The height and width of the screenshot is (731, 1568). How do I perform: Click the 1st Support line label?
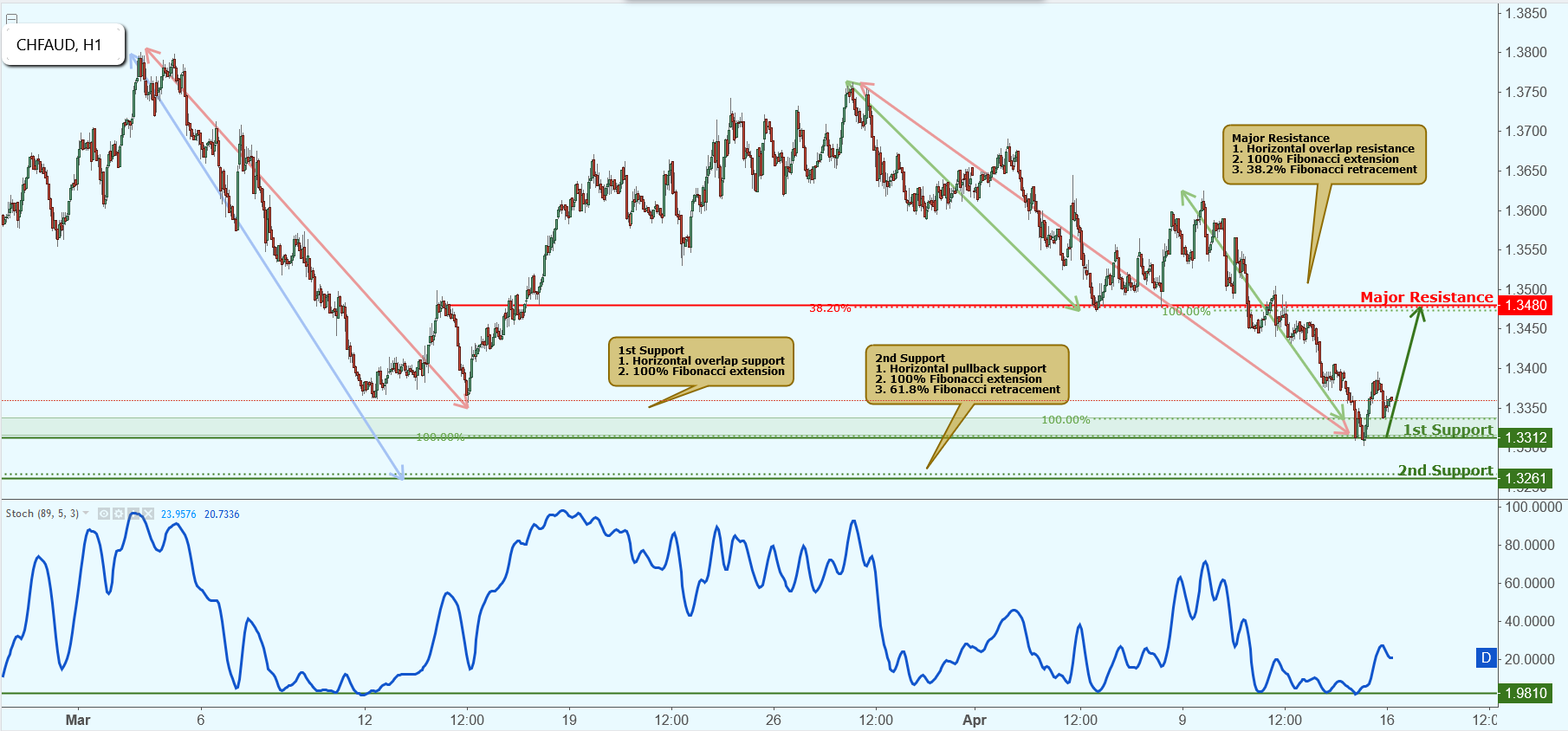click(1448, 430)
